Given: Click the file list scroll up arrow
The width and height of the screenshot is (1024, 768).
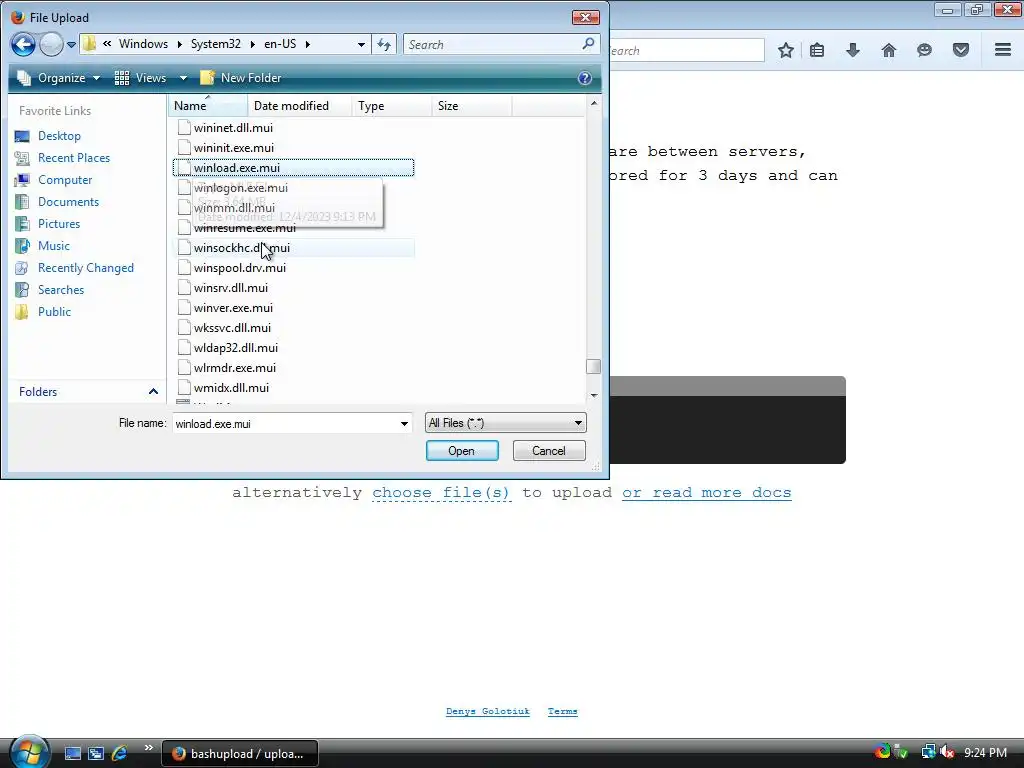Looking at the screenshot, I should tap(594, 103).
